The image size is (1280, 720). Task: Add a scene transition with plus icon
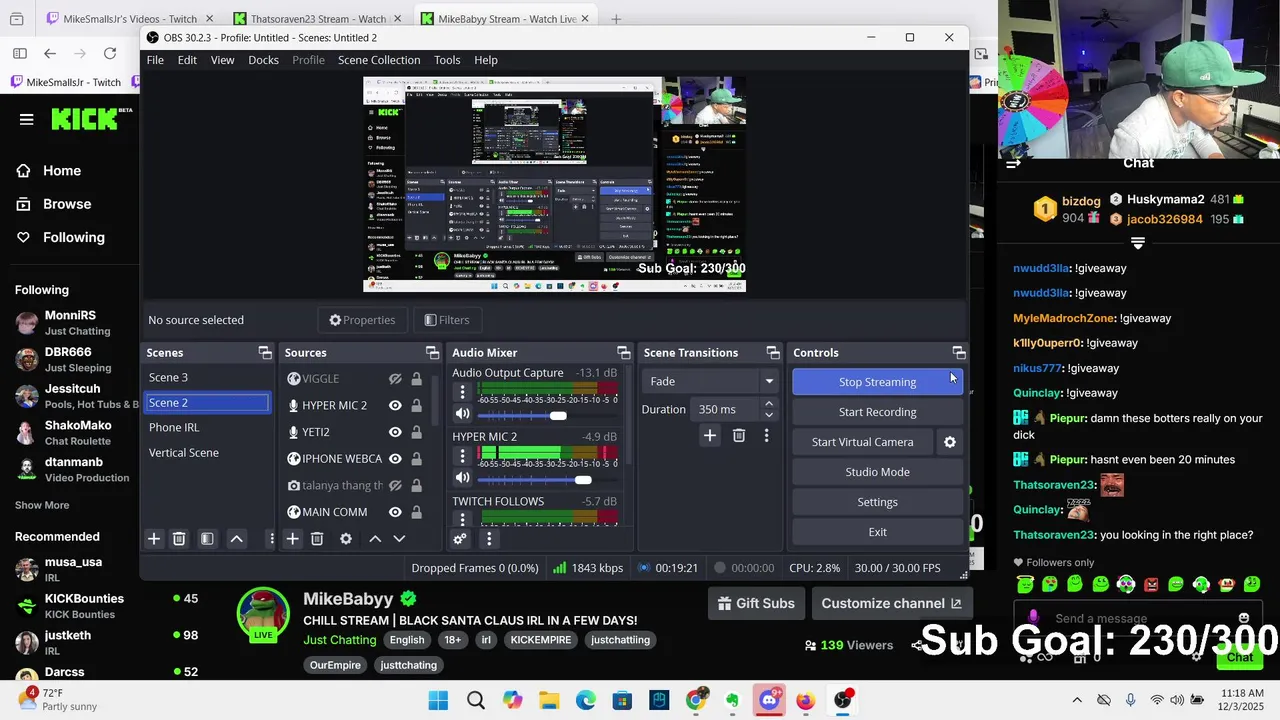(710, 436)
